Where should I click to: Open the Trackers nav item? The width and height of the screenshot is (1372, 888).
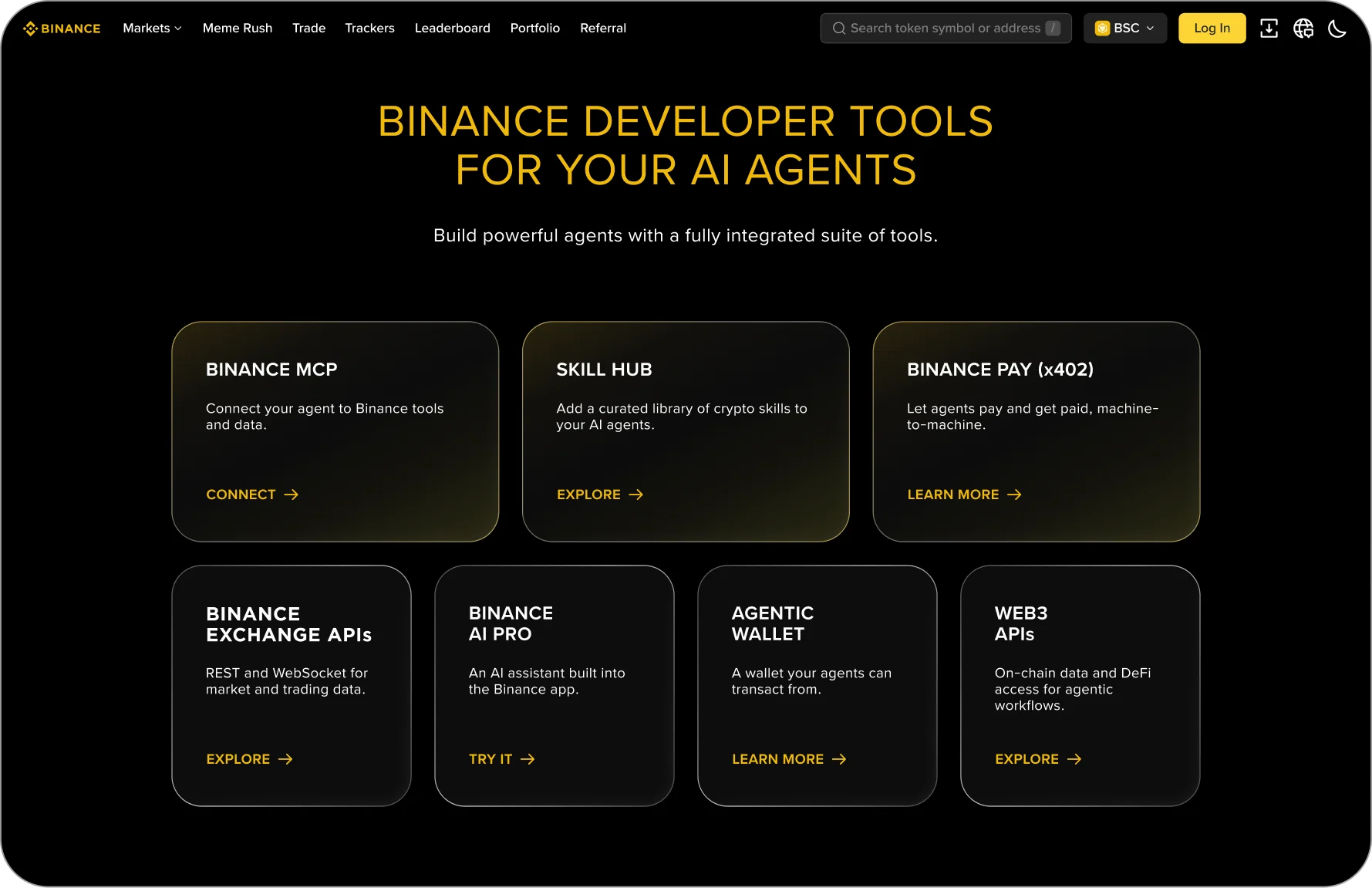click(369, 29)
